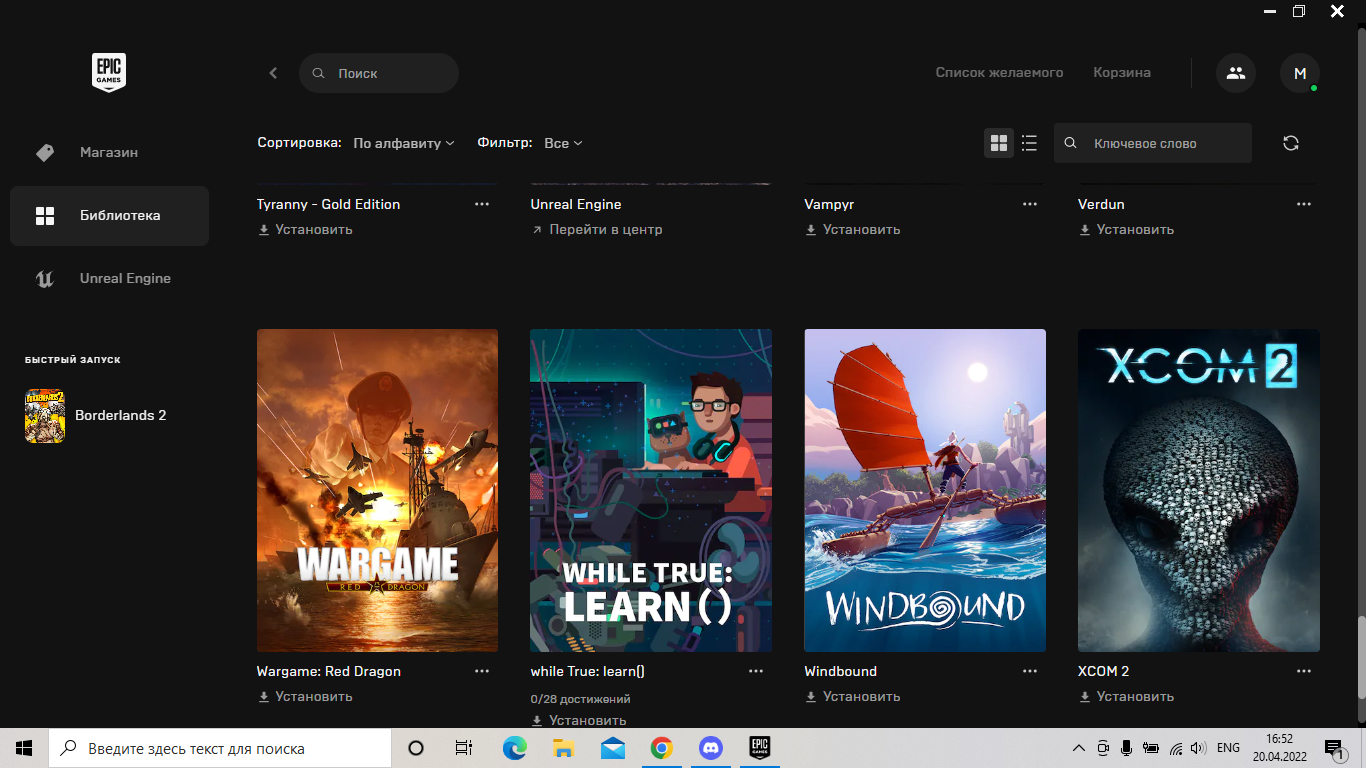Select Библиотека in the sidebar
This screenshot has height=768, width=1366.
[x=109, y=216]
